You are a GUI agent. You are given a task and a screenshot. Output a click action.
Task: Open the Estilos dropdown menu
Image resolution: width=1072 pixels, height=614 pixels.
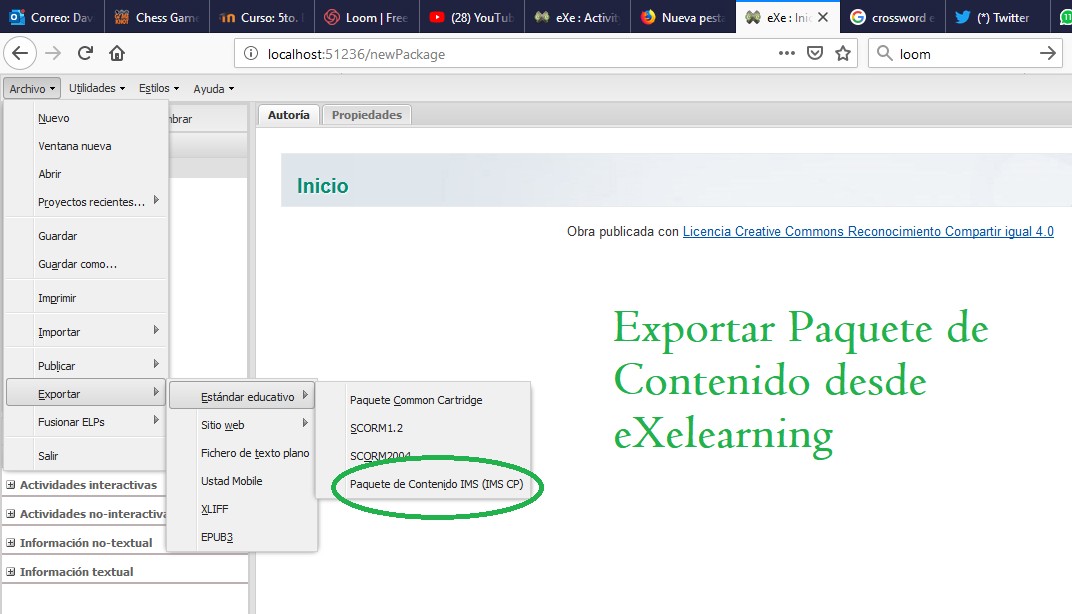[159, 88]
